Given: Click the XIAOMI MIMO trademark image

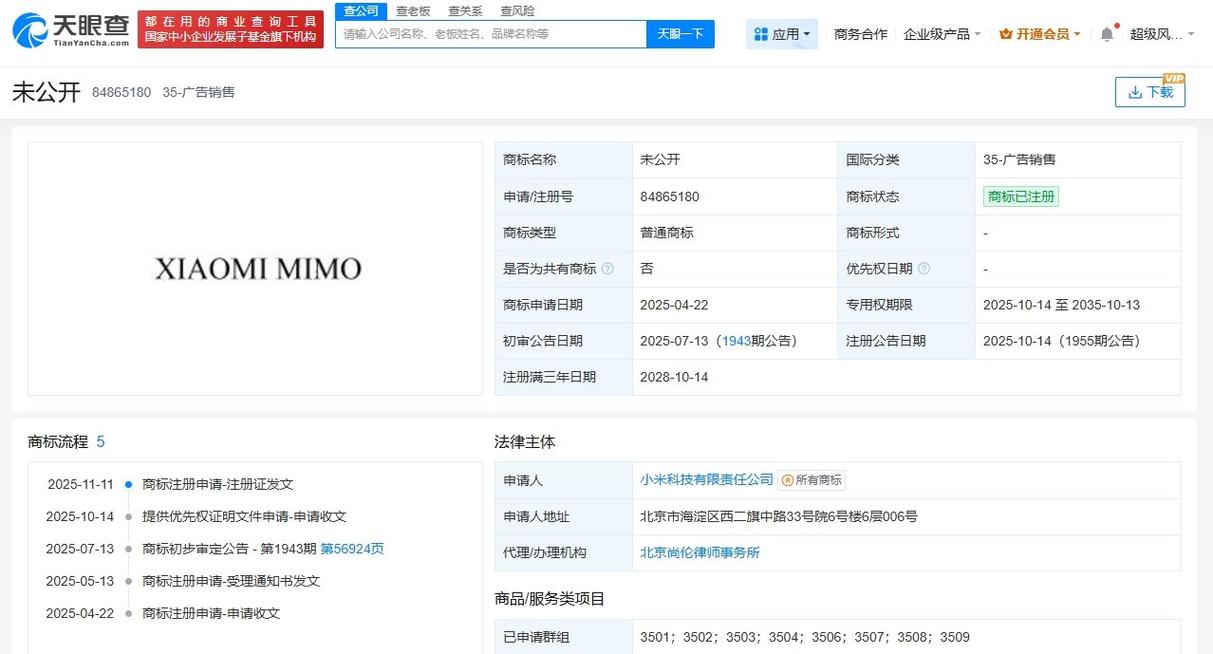Looking at the screenshot, I should pyautogui.click(x=255, y=269).
